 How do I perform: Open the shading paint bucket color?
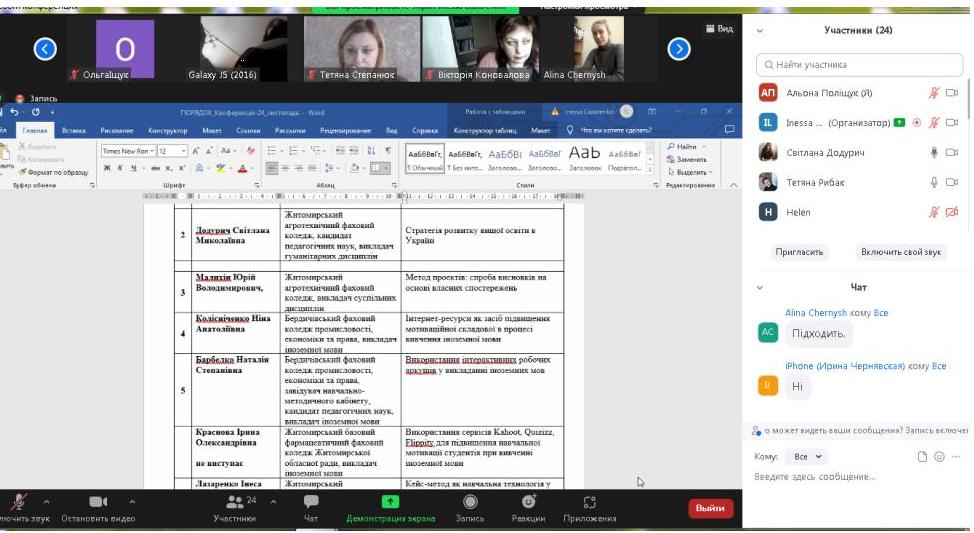tap(353, 168)
